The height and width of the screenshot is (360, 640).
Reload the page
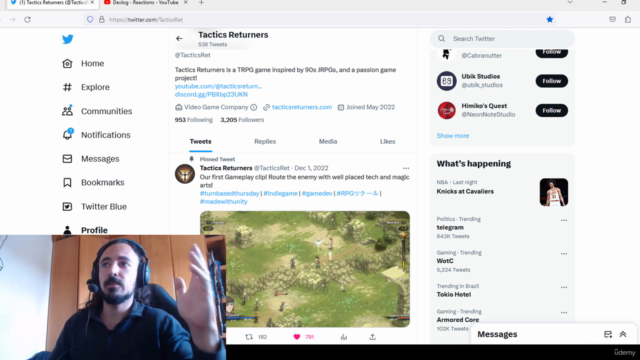[27, 20]
